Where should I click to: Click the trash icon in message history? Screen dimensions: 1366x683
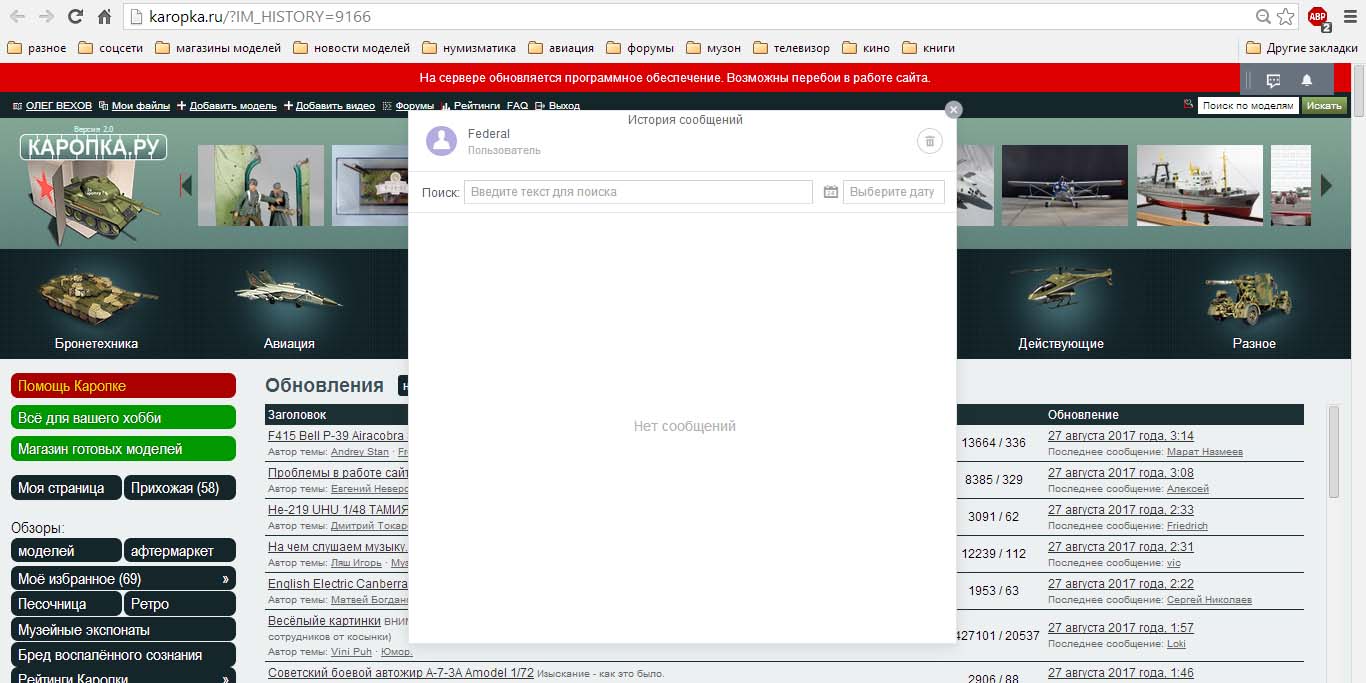[x=929, y=142]
